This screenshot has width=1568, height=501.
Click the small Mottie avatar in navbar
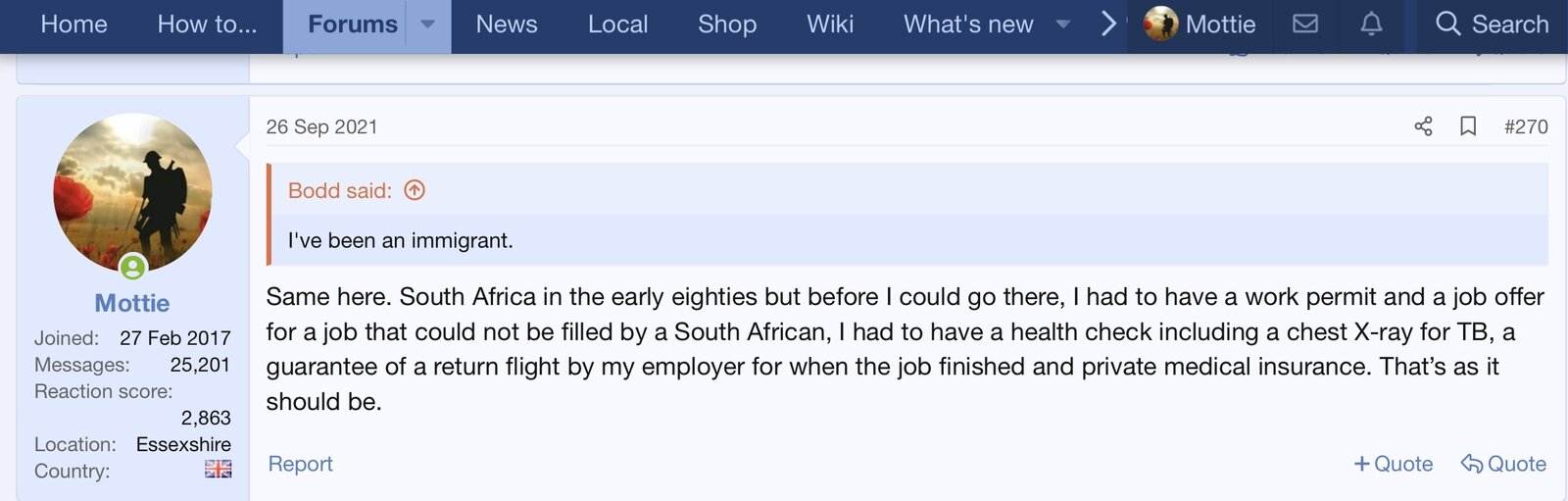(x=1160, y=25)
